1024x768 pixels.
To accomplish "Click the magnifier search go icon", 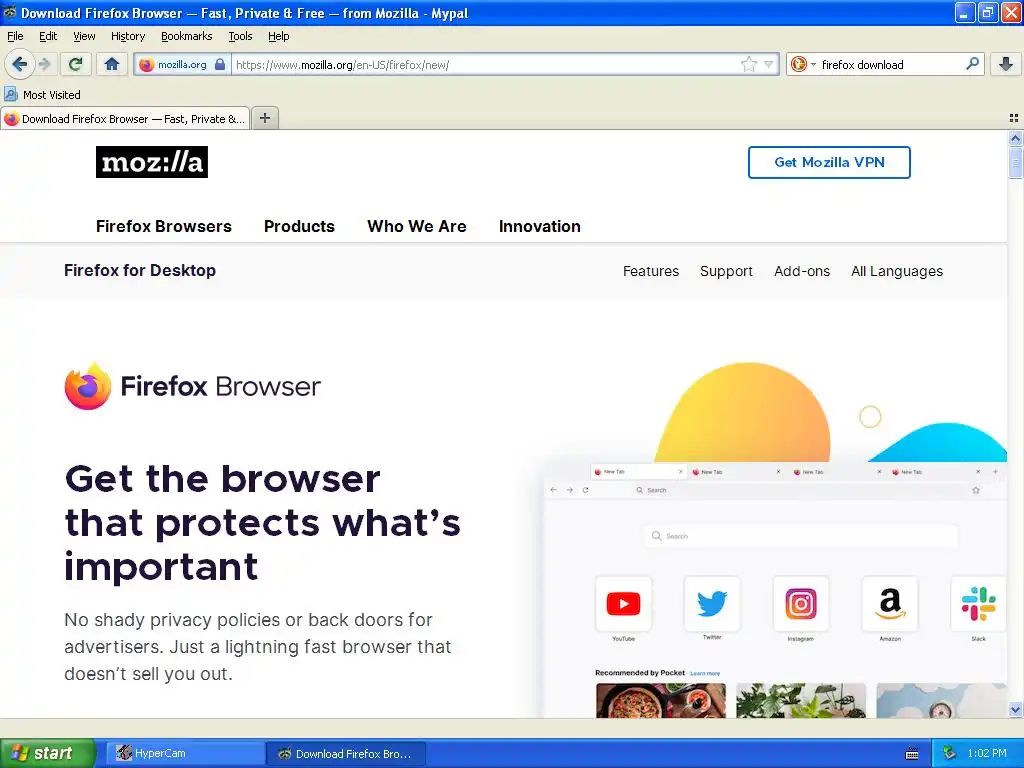I will pyautogui.click(x=972, y=64).
